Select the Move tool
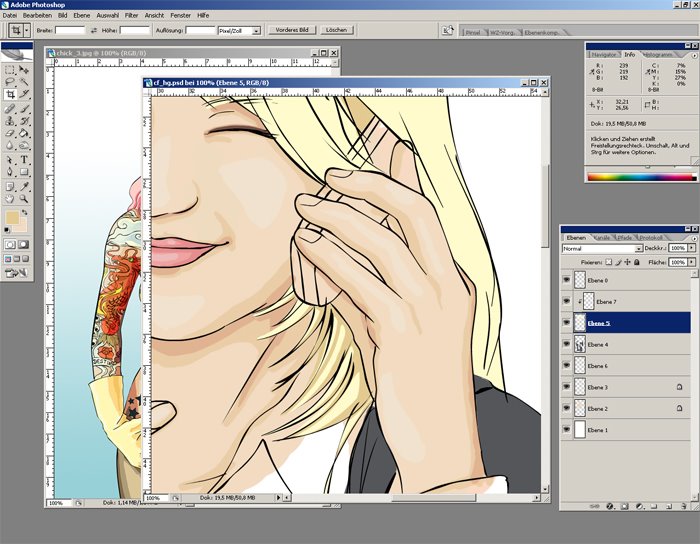The image size is (700, 544). (24, 70)
